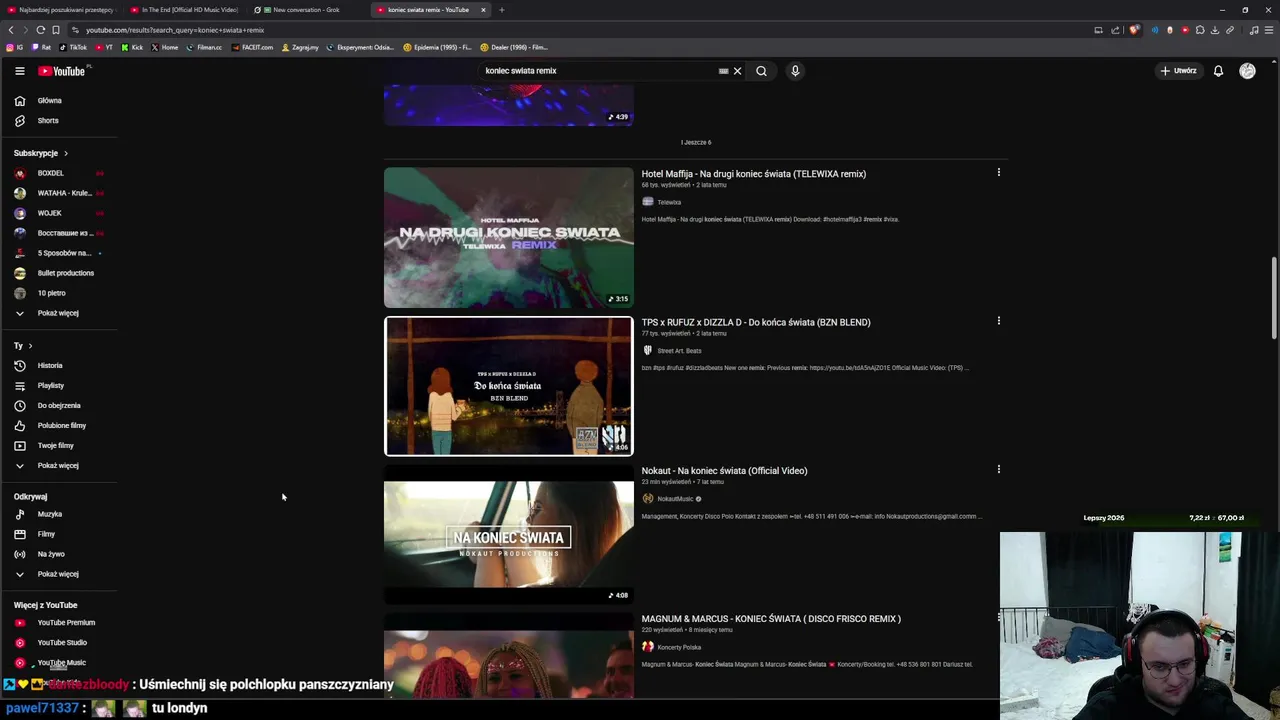This screenshot has width=1280, height=720.
Task: Close the koniec swiata remix tab
Action: [483, 10]
